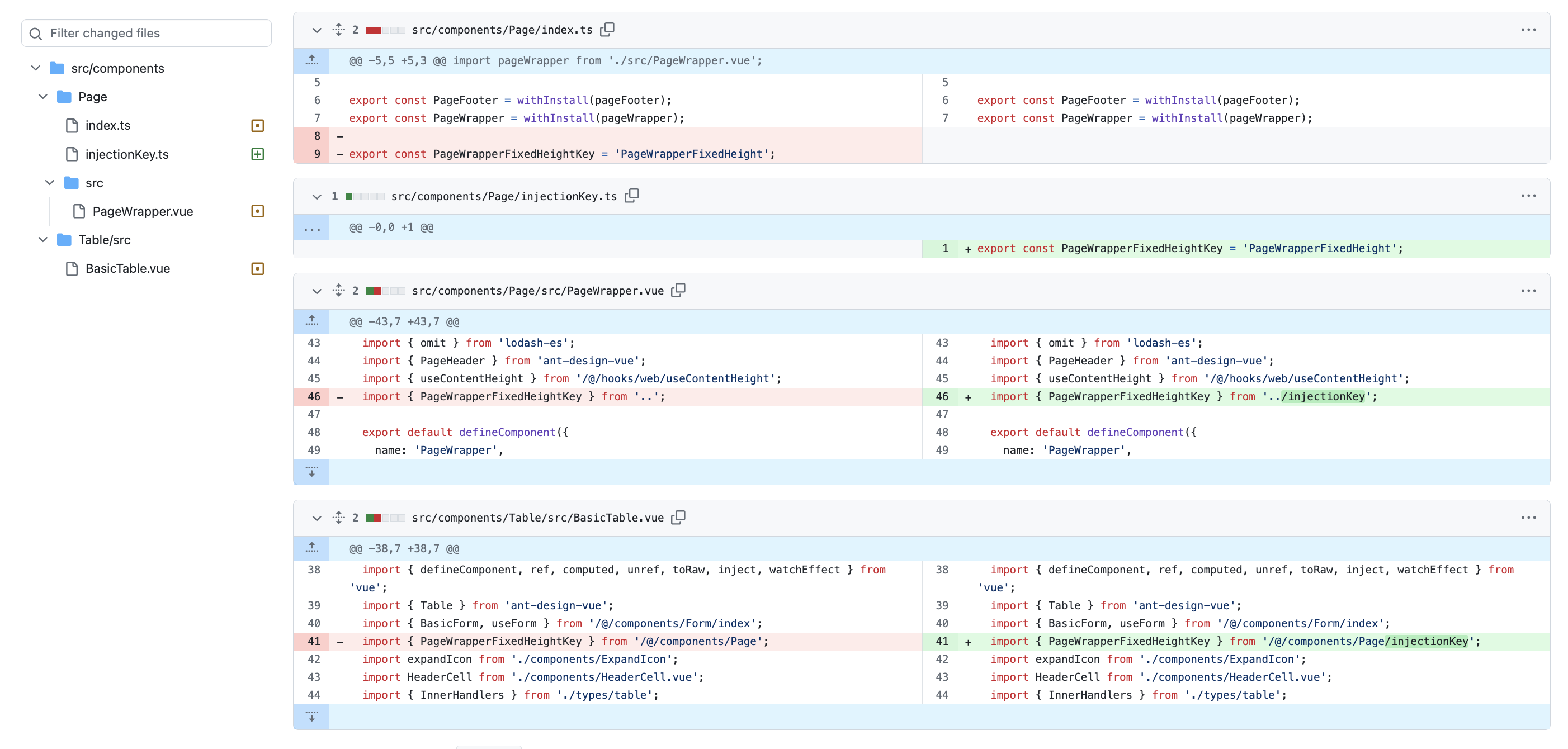Open options menu for BasicTable.vue

point(1528,517)
